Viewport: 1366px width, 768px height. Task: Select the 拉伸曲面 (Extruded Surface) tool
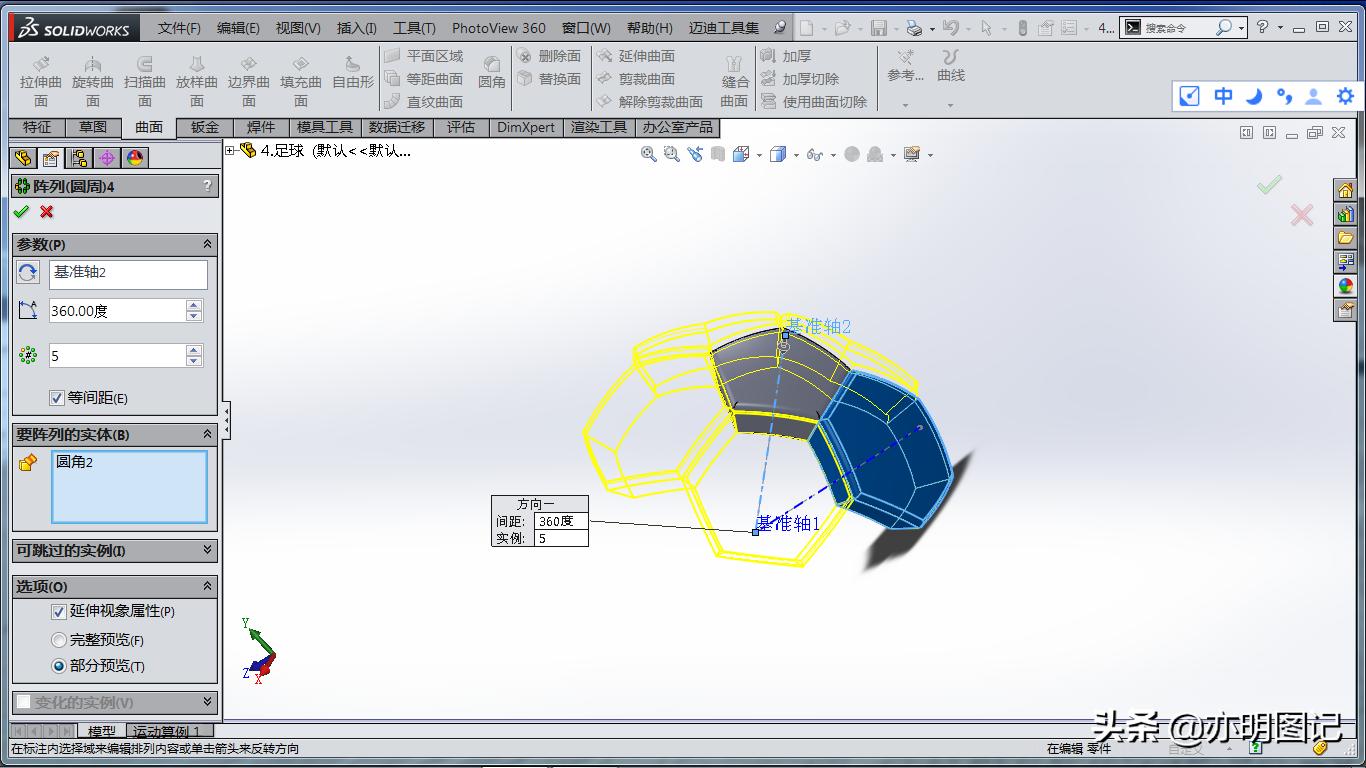click(40, 78)
